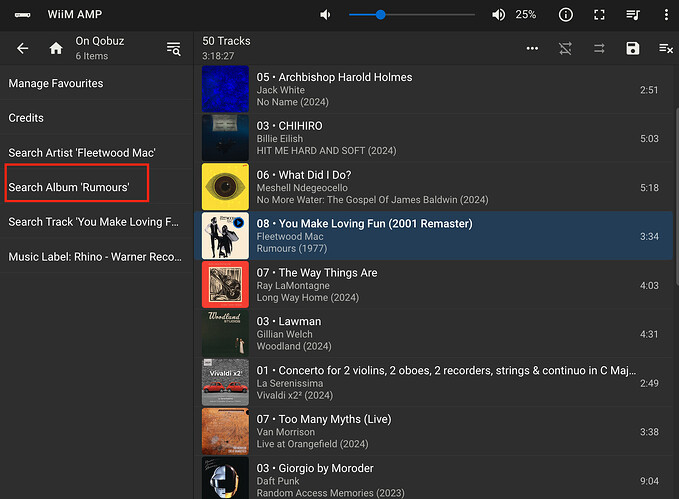Toggle repeat mode
This screenshot has height=499, width=679.
(599, 49)
